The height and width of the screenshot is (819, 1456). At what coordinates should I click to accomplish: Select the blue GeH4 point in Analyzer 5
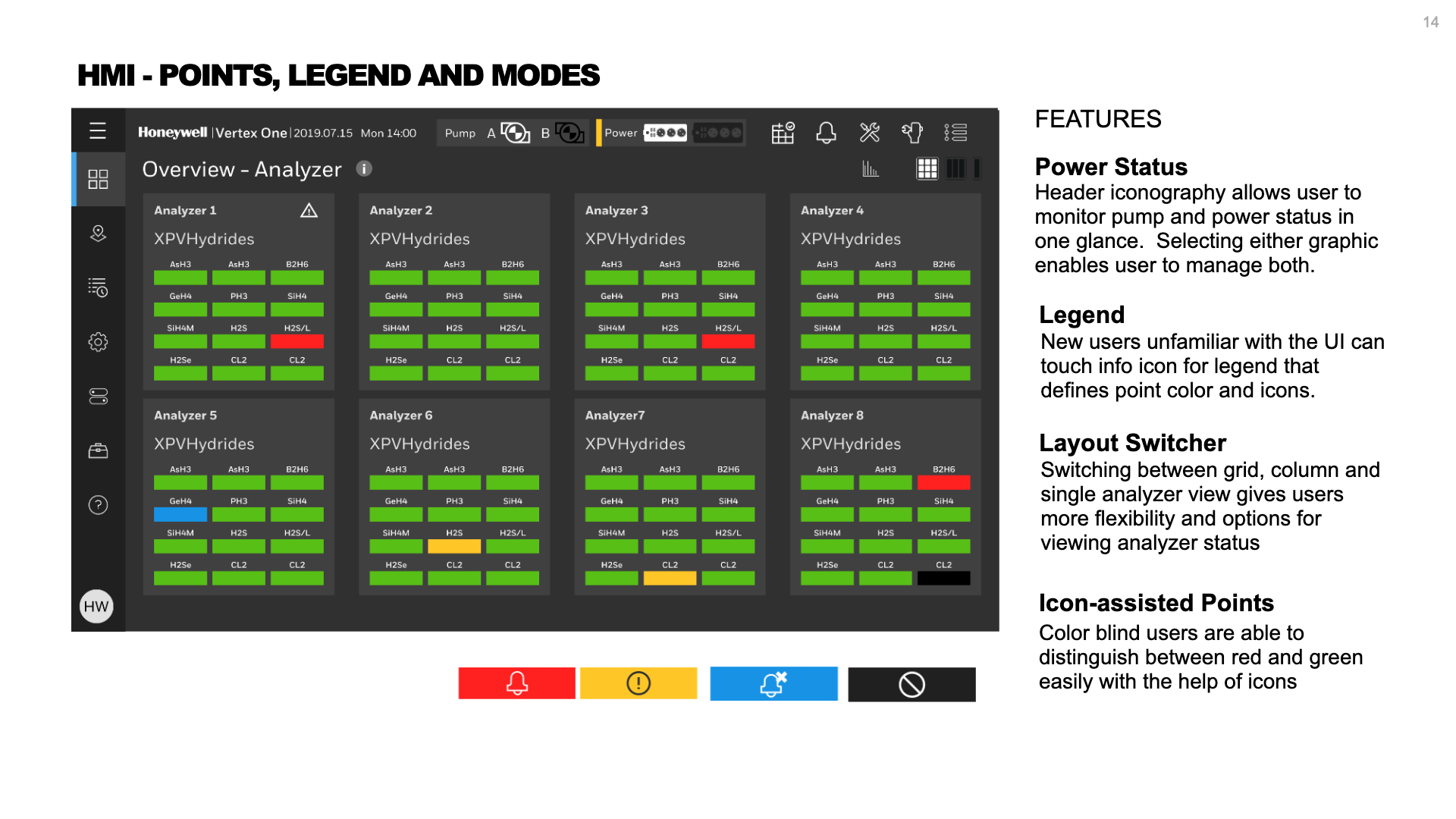[180, 514]
